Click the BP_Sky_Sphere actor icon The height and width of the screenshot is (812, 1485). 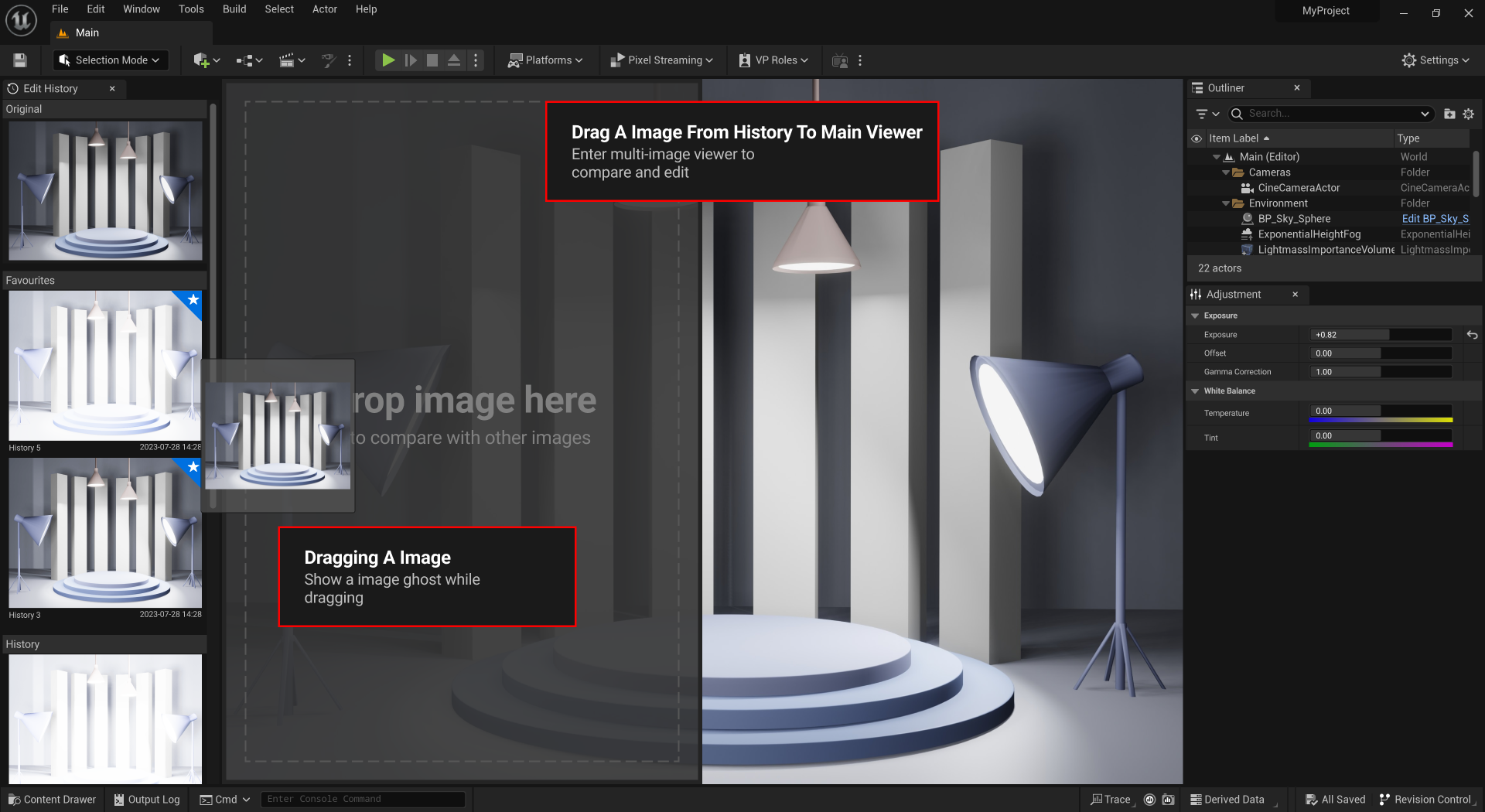point(1247,219)
